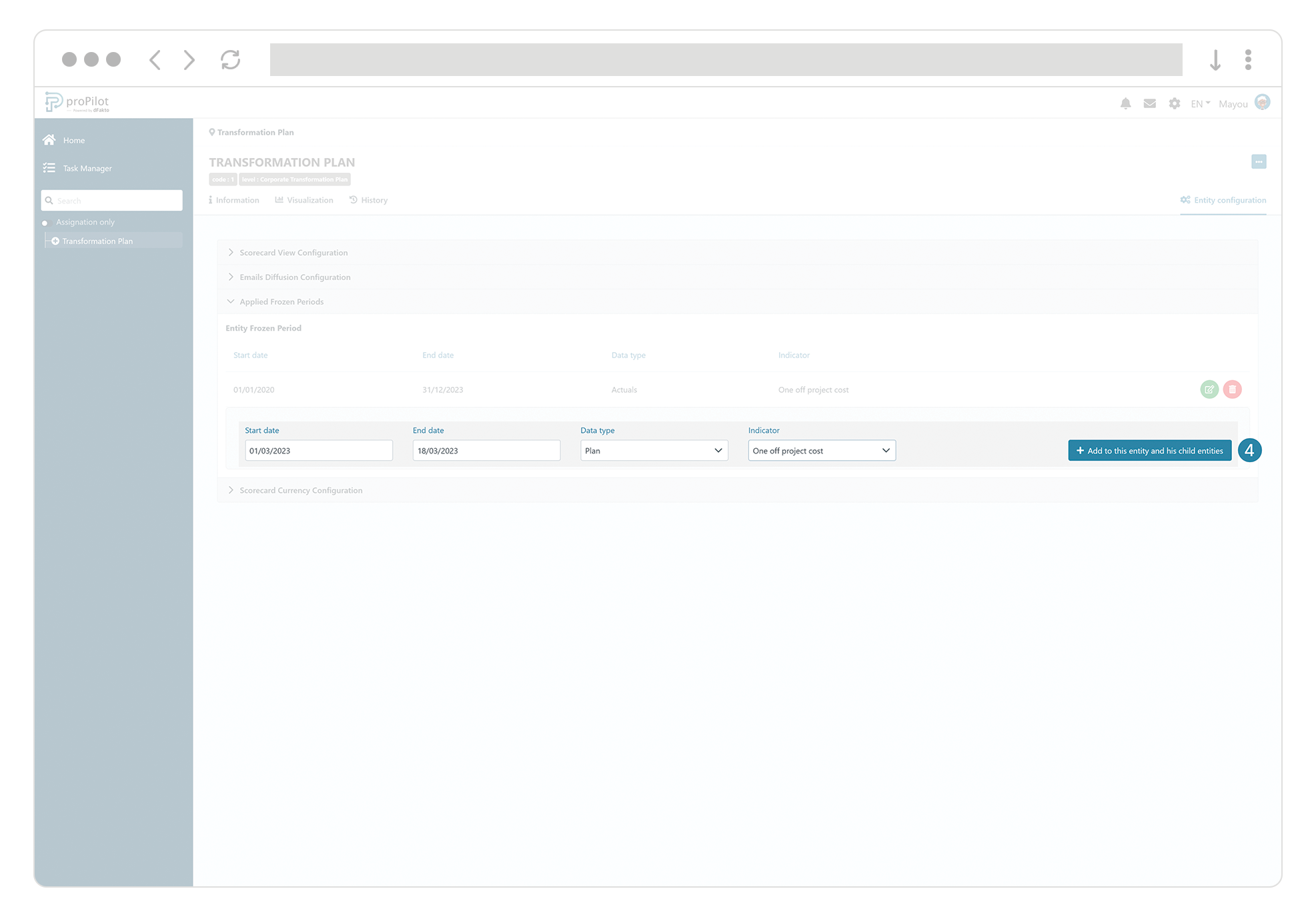1316x923 pixels.
Task: Open the Data type dropdown
Action: tap(654, 451)
